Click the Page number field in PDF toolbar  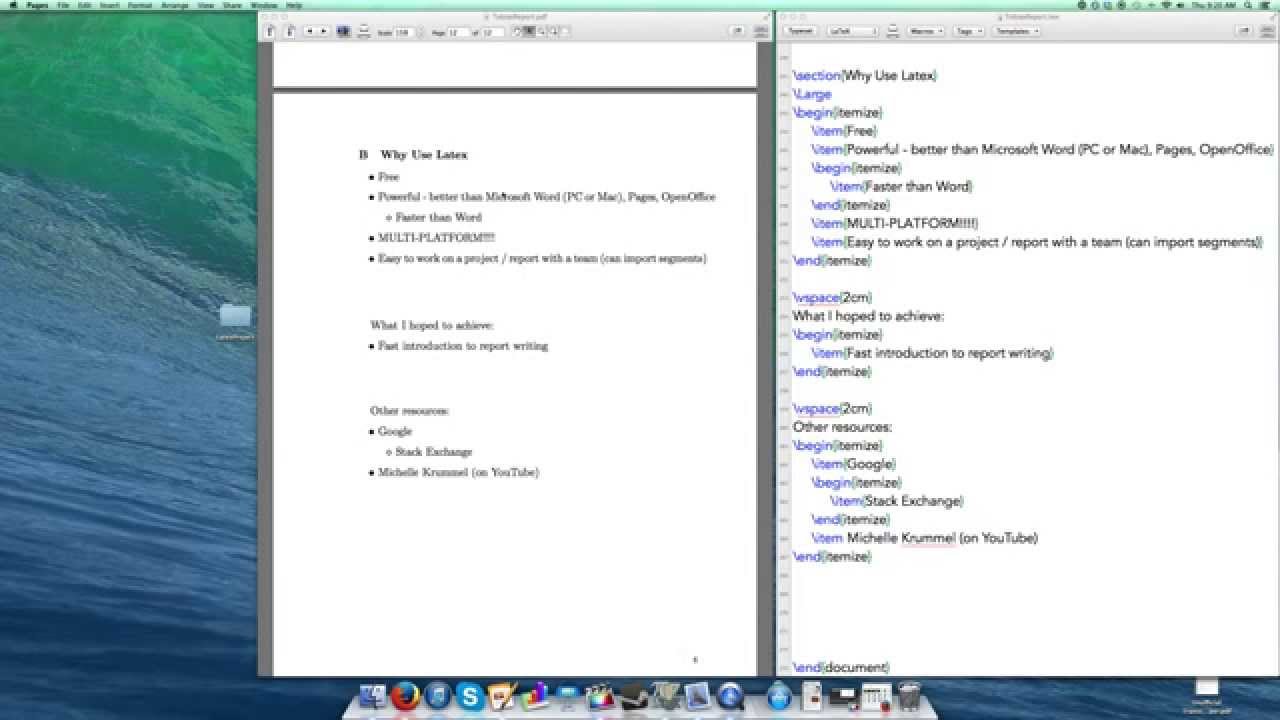pyautogui.click(x=456, y=33)
